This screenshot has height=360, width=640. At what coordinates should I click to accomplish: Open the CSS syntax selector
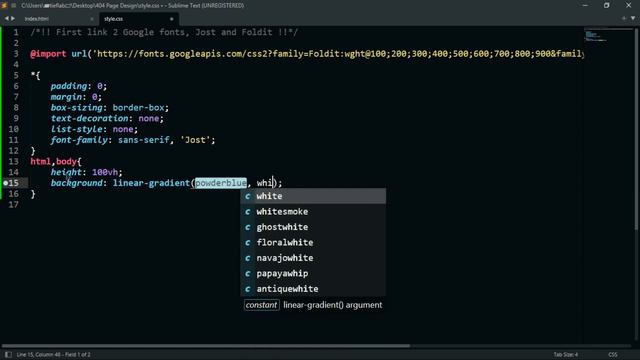pos(613,354)
